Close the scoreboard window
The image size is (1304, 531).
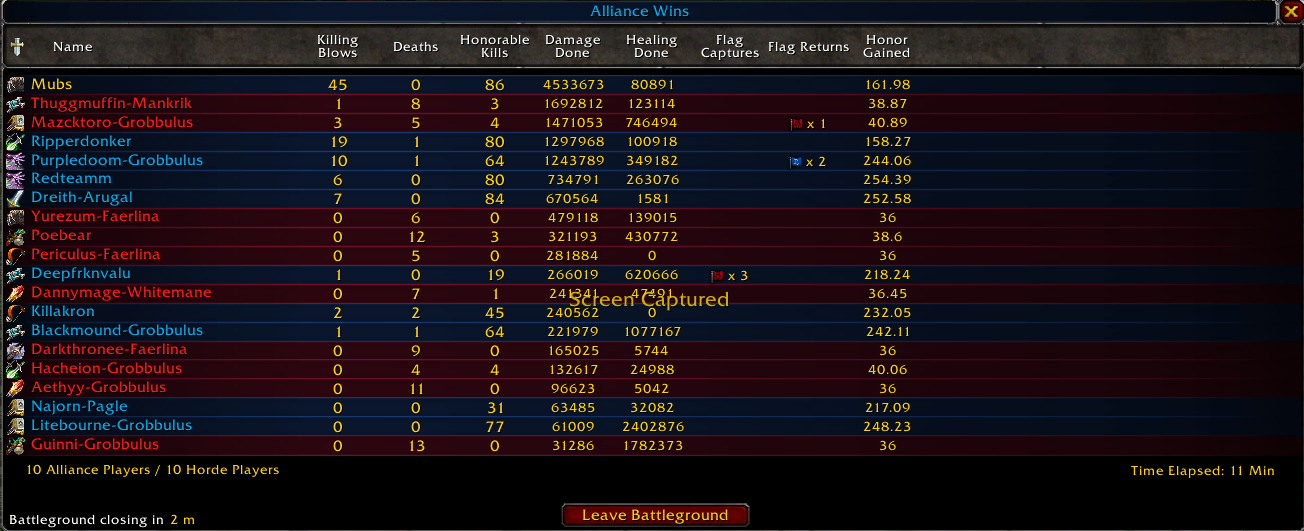point(1291,12)
